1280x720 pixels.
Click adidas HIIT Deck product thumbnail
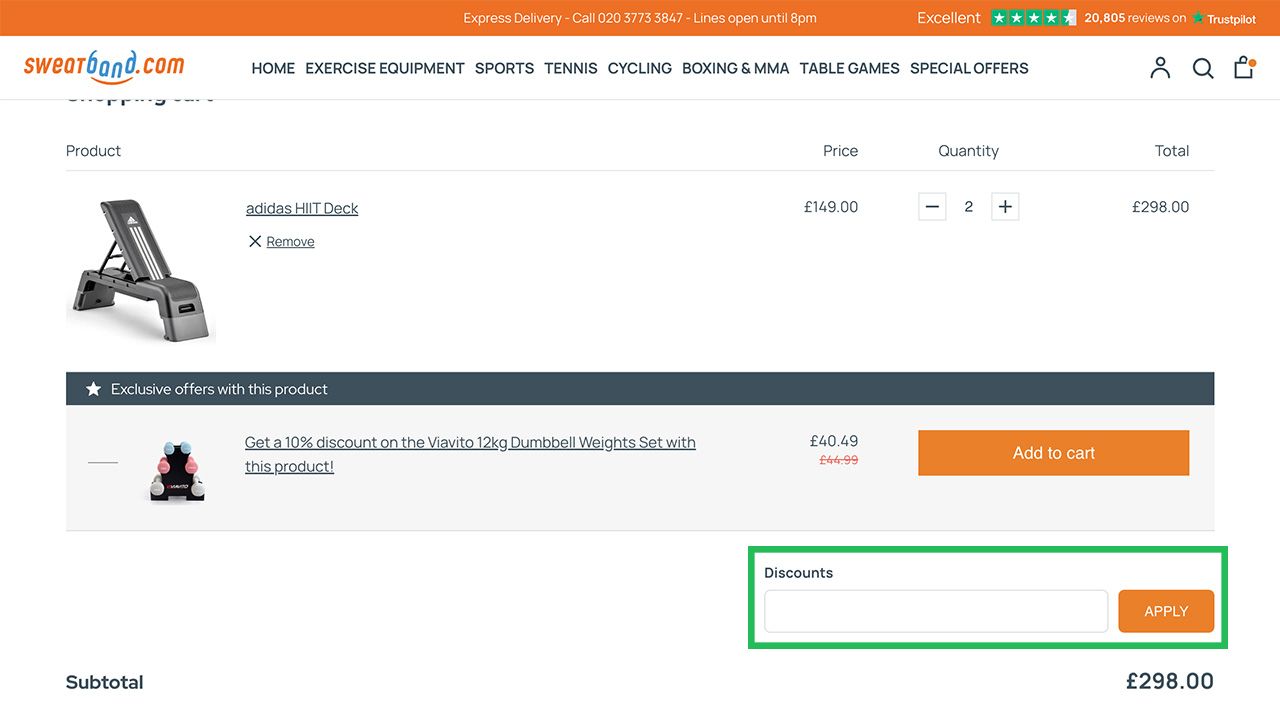[x=141, y=270]
